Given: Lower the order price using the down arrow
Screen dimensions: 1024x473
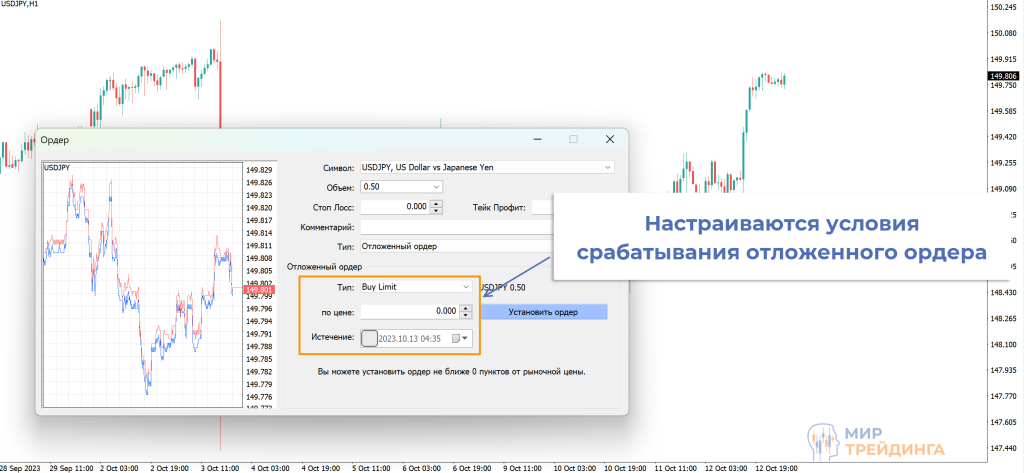Looking at the screenshot, I should click(465, 316).
